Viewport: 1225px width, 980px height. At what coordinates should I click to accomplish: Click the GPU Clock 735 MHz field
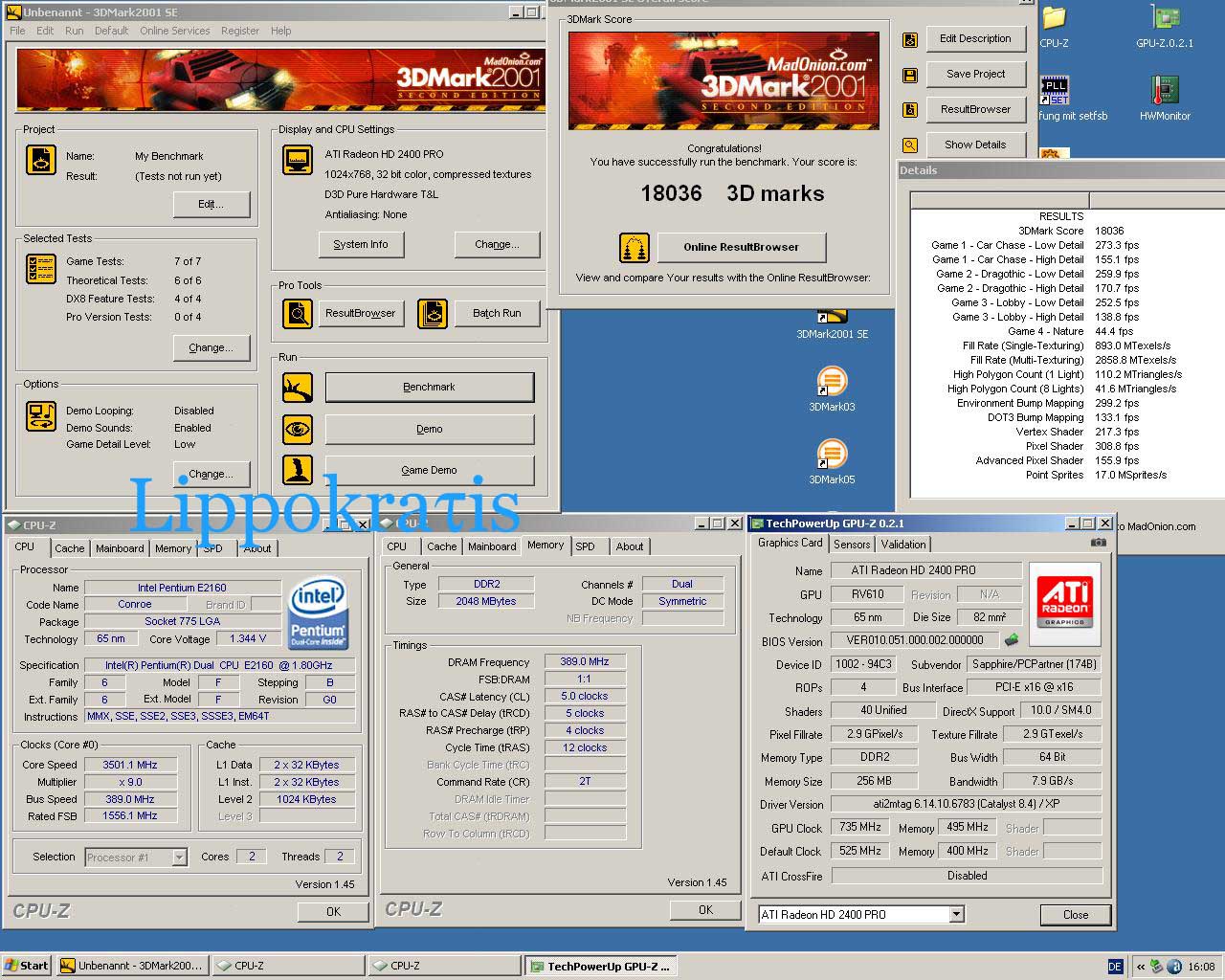click(860, 827)
